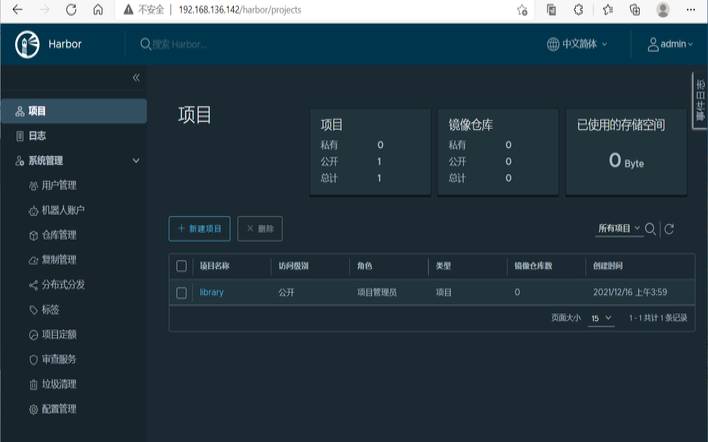Tick the checkbox for library row
This screenshot has width=708, height=442.
pos(182,293)
